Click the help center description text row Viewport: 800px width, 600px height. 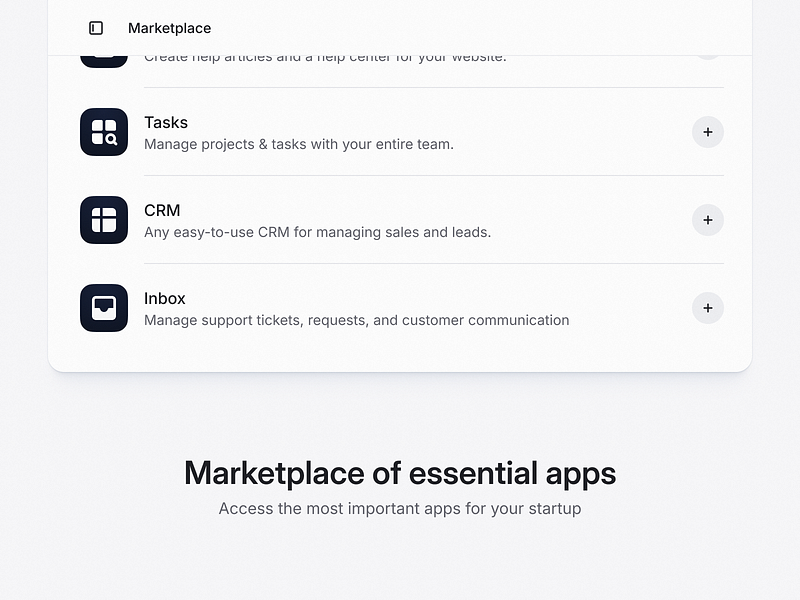pyautogui.click(x=325, y=59)
